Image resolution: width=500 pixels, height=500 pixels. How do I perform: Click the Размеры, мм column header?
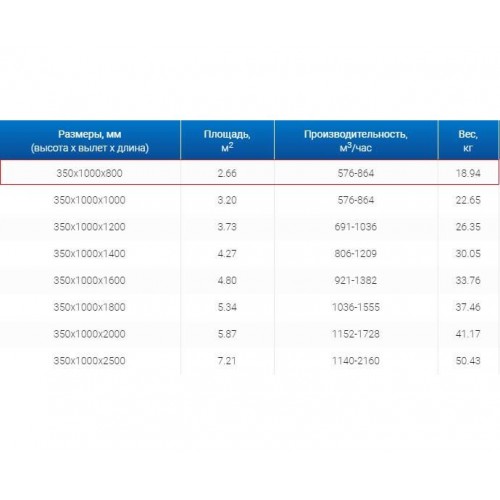click(x=90, y=140)
